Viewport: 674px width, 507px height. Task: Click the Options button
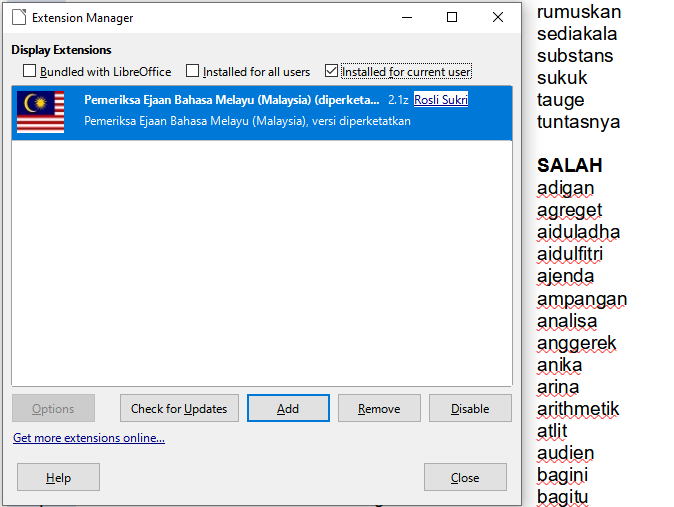point(53,408)
